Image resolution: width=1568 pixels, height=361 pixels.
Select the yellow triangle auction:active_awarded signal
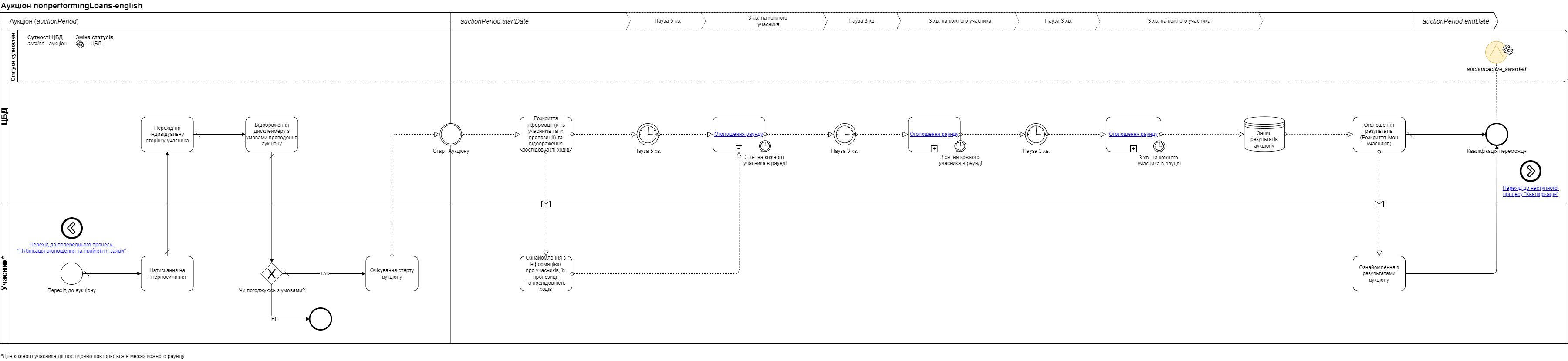pos(1496,52)
